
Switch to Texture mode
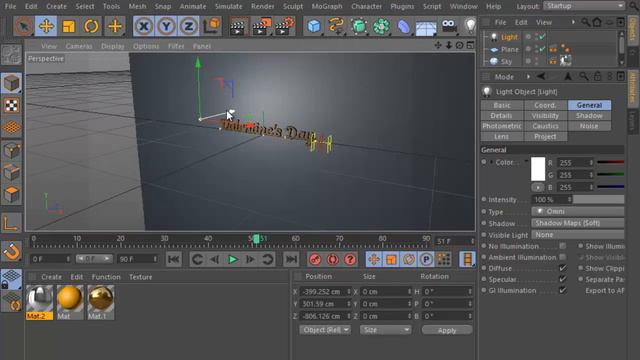click(x=11, y=105)
